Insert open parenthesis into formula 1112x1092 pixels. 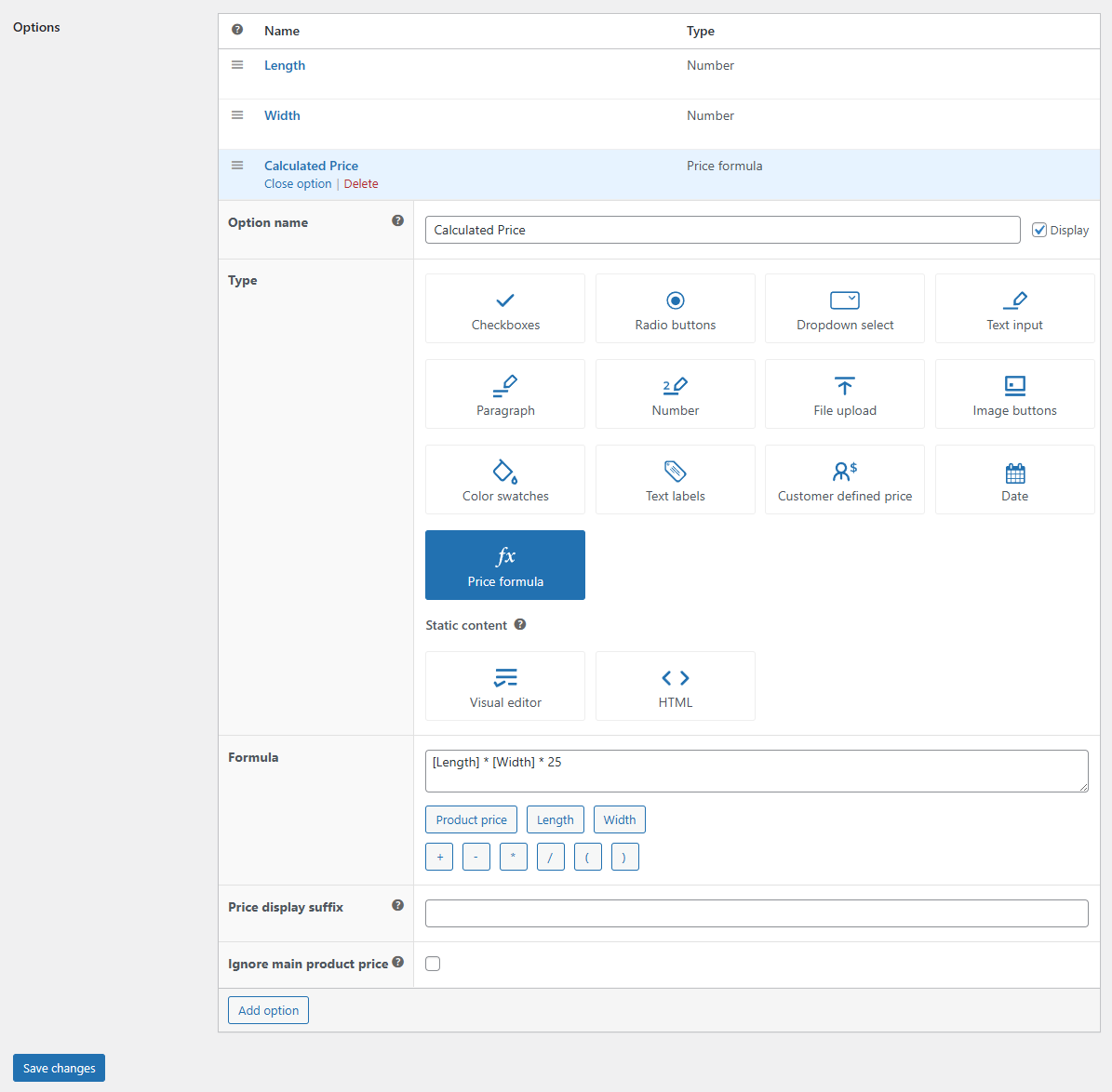[x=588, y=857]
